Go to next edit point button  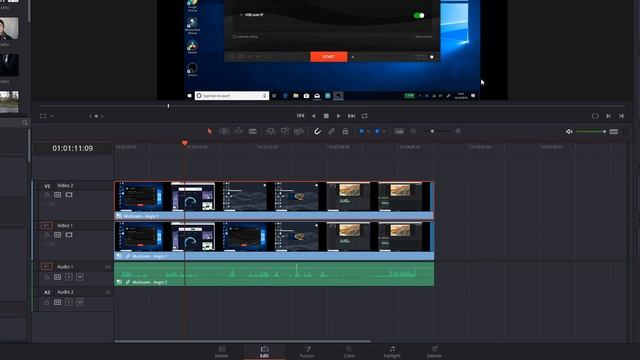(609, 116)
